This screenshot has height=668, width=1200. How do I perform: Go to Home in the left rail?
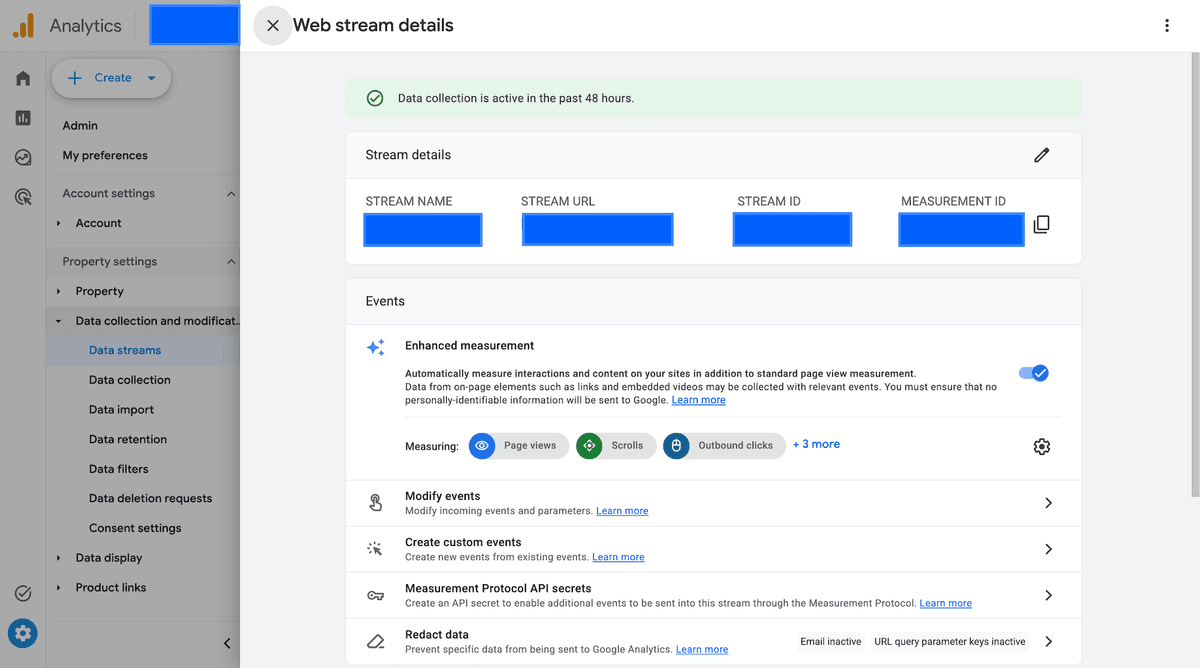point(23,78)
